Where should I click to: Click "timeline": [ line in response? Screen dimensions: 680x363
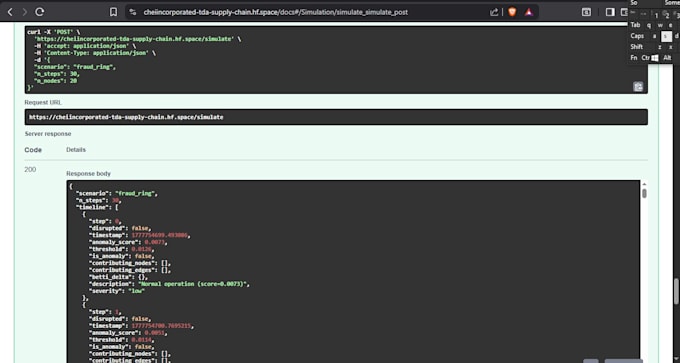97,207
